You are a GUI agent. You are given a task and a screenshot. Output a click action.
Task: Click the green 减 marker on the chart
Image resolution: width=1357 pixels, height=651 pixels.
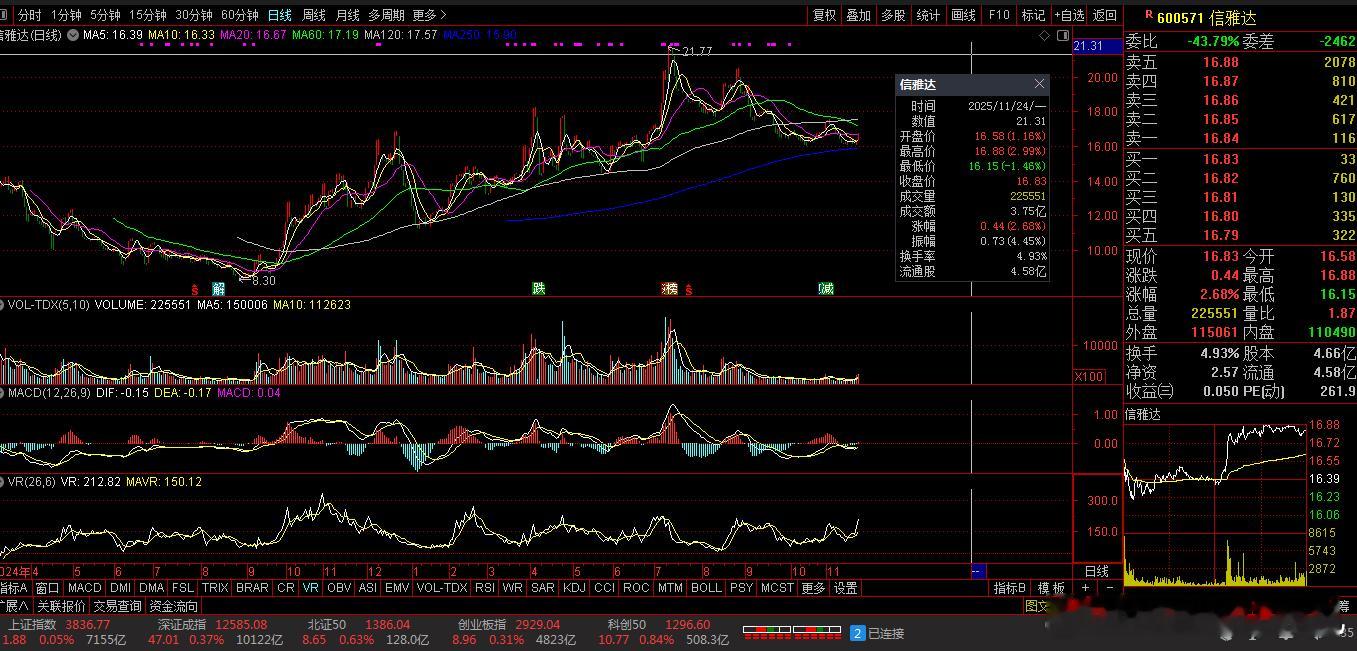click(x=826, y=289)
